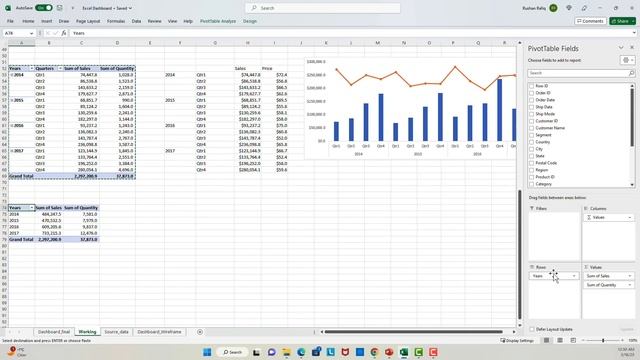This screenshot has width=640, height=360.
Task: Click the vertical scrollbar of the worksheet
Action: click(520, 254)
